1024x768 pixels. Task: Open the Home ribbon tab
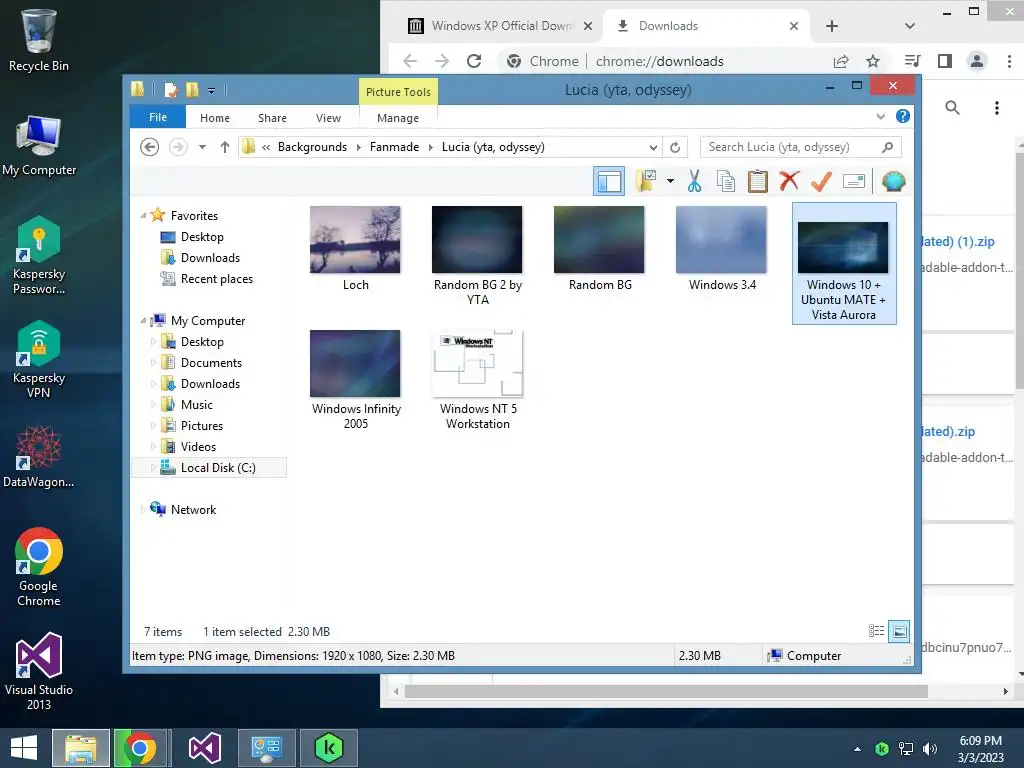[x=215, y=118]
